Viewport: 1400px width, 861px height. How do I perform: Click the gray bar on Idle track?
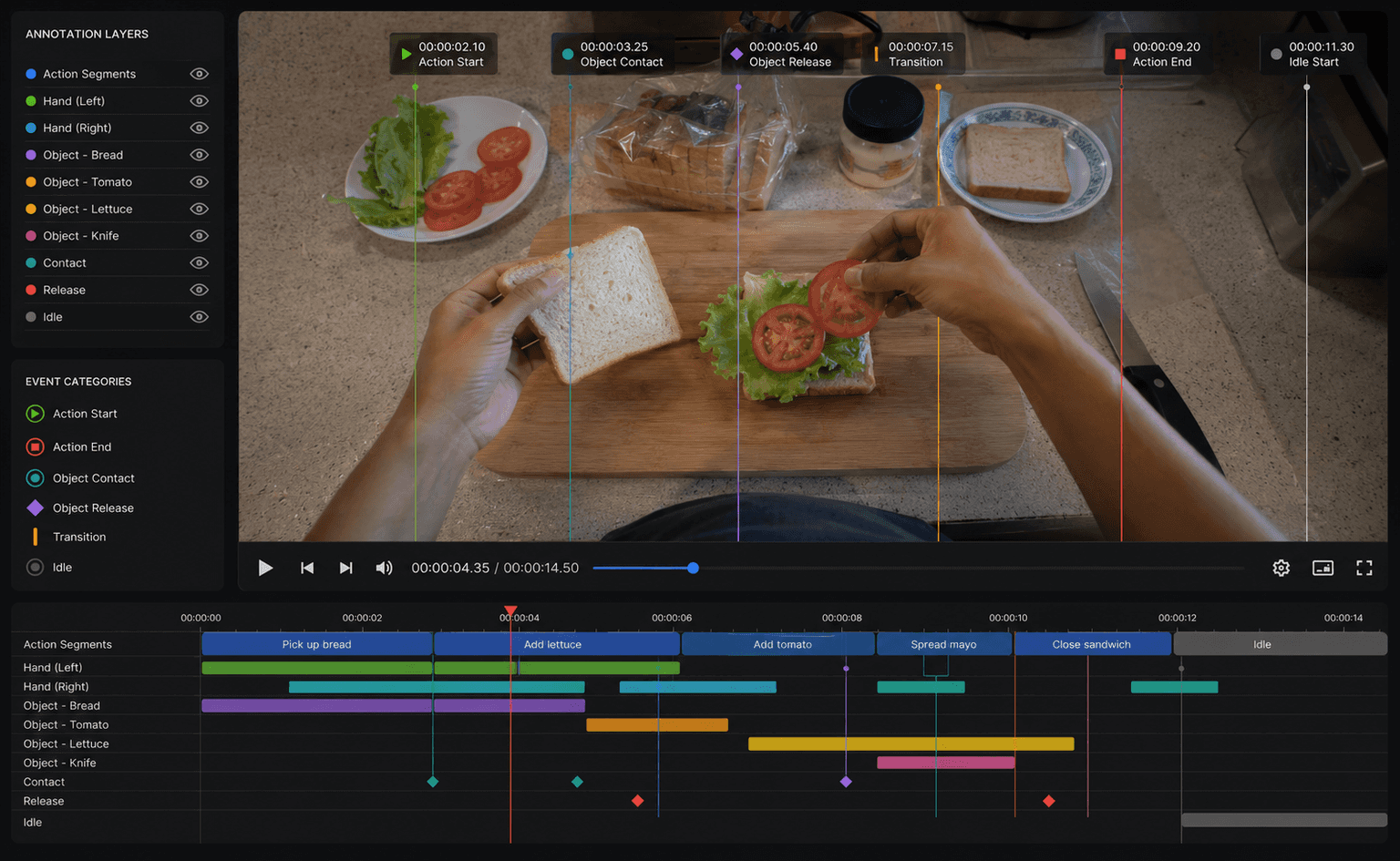tap(1283, 820)
